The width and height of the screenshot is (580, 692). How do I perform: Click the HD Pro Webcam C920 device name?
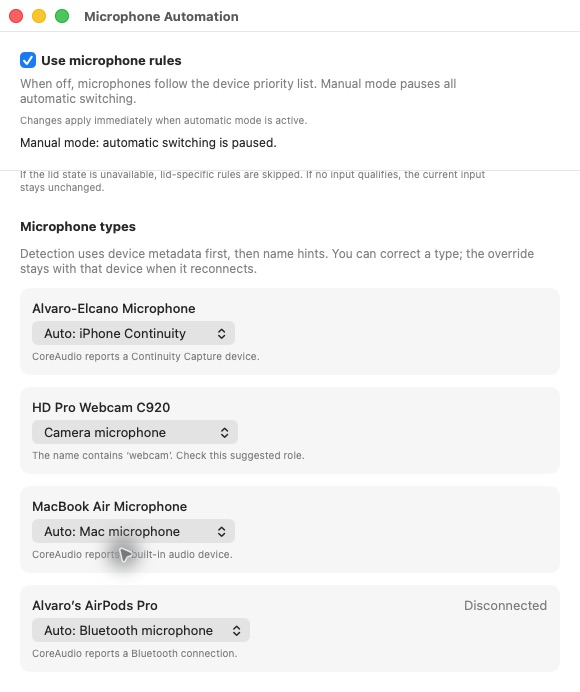pyautogui.click(x=101, y=407)
